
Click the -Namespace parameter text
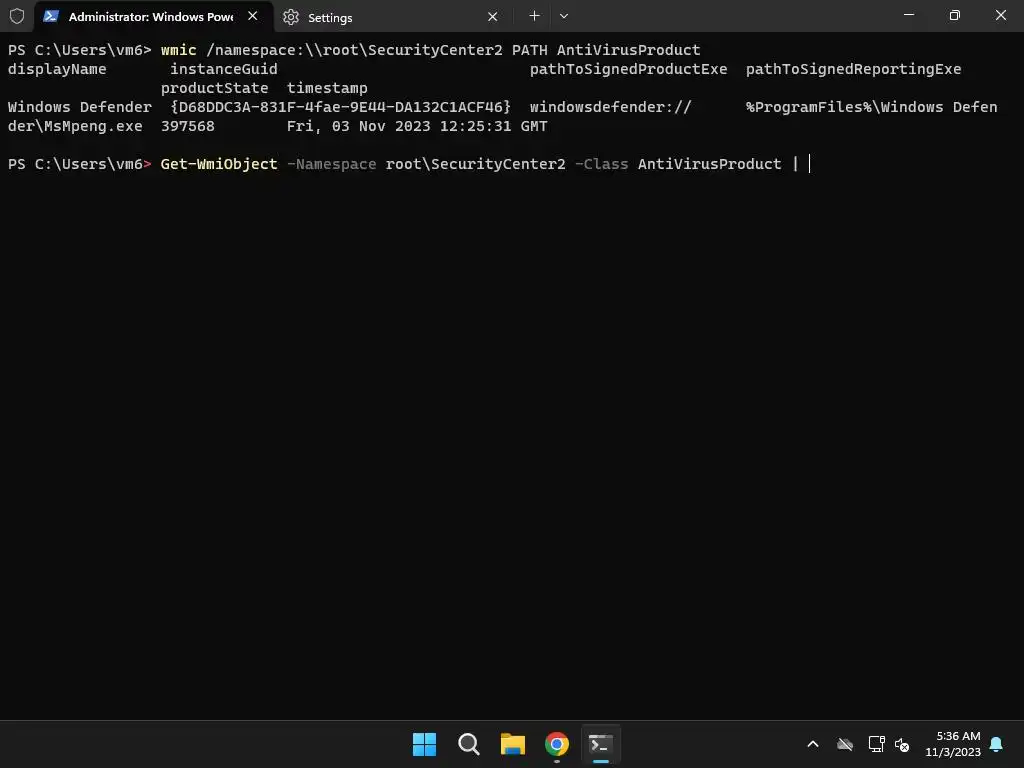(331, 164)
